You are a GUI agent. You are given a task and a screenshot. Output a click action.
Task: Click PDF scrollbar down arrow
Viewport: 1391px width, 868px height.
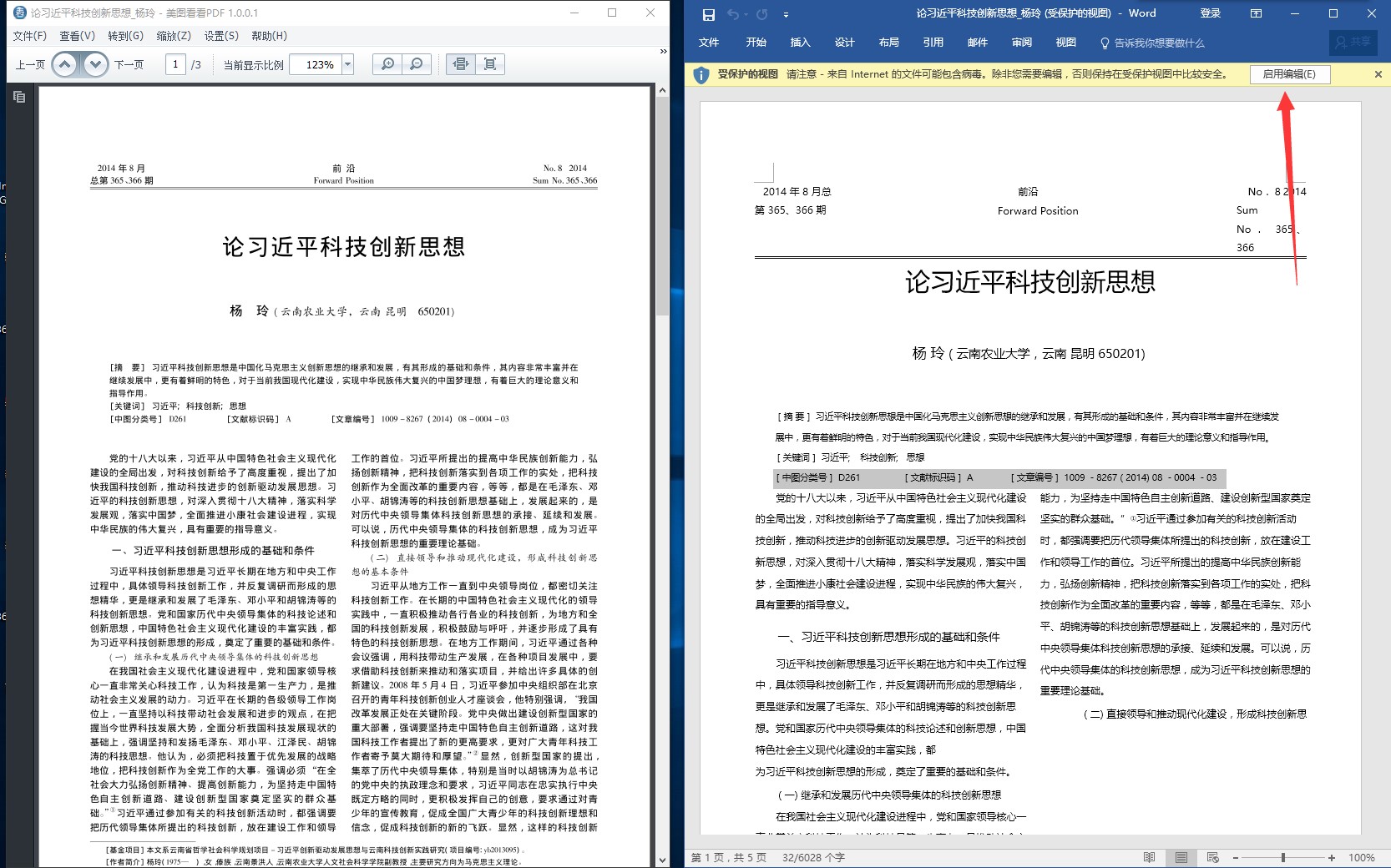click(663, 860)
